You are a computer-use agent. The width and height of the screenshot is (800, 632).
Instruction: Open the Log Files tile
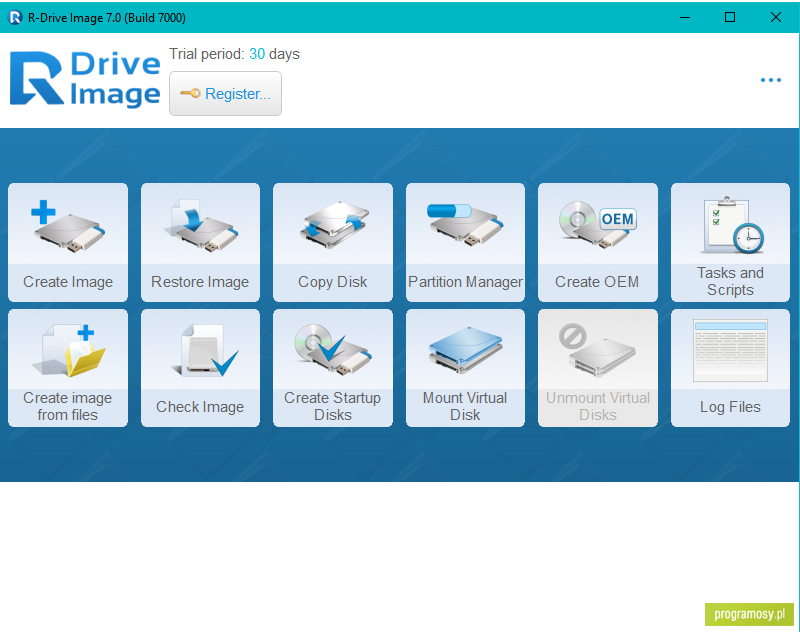pyautogui.click(x=730, y=368)
